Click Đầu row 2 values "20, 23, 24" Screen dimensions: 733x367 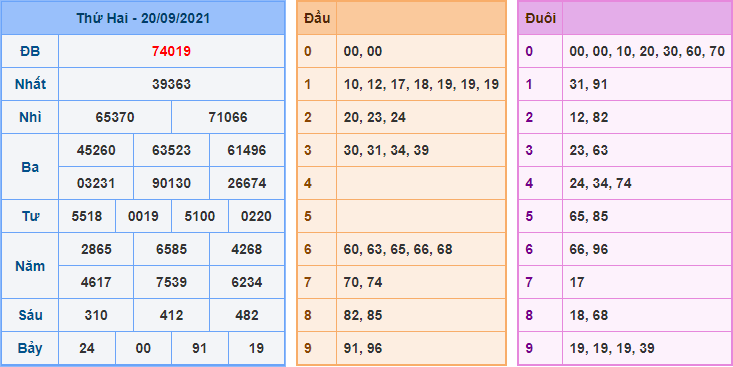coord(374,117)
